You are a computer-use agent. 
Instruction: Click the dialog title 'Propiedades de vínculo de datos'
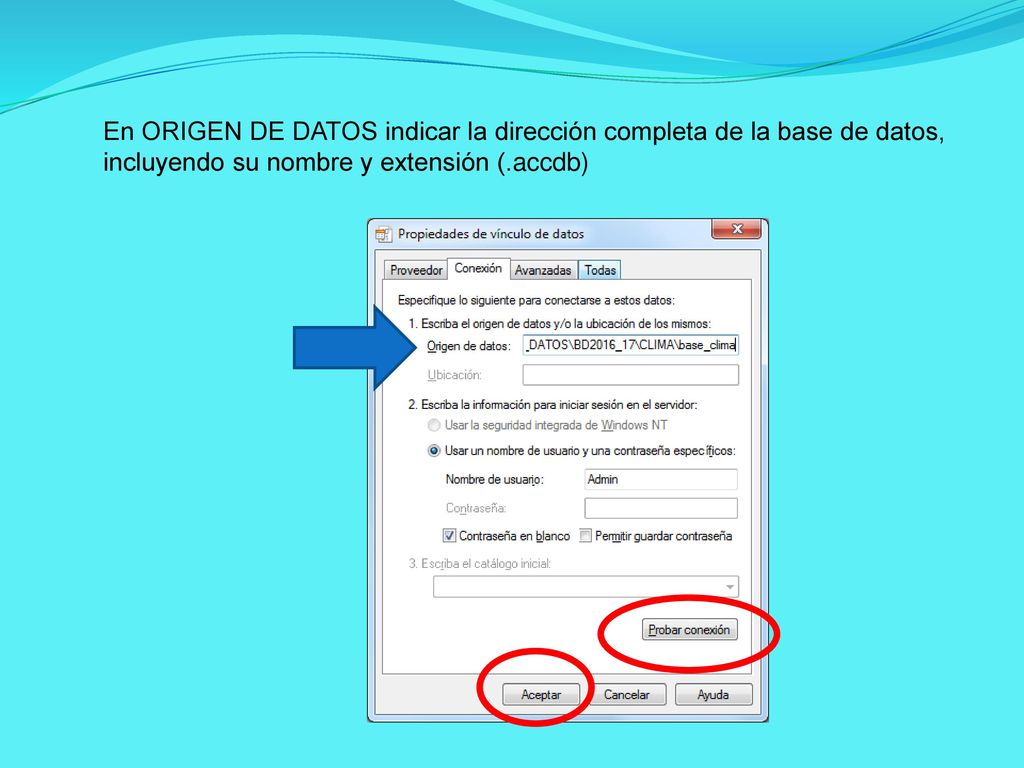coord(491,234)
